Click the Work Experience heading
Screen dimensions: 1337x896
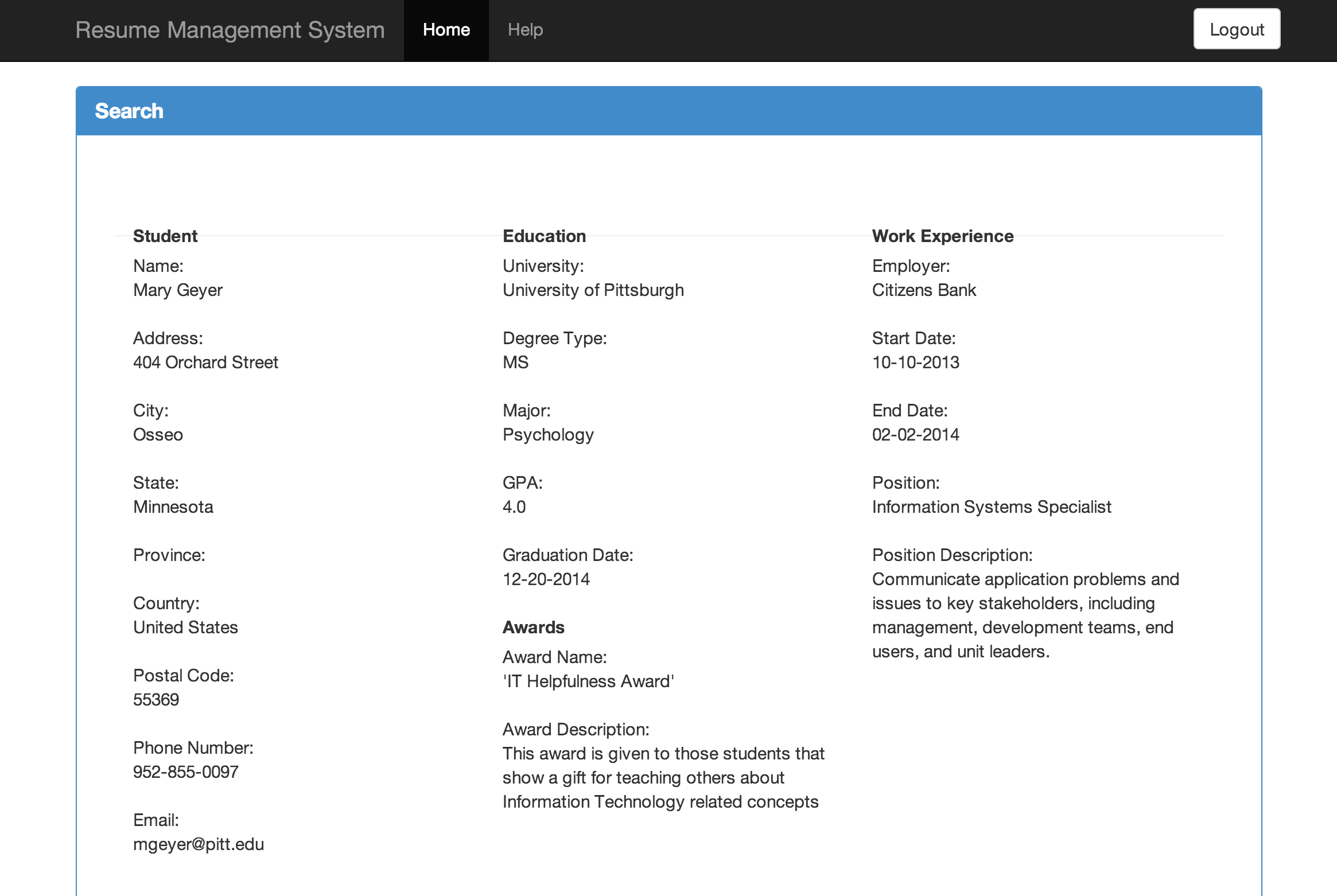(942, 236)
